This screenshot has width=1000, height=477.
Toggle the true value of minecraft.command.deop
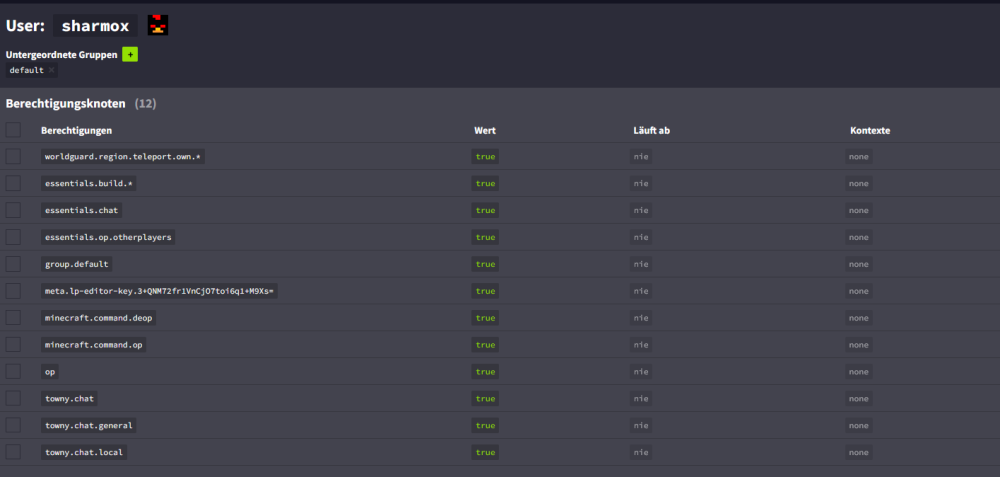[485, 318]
